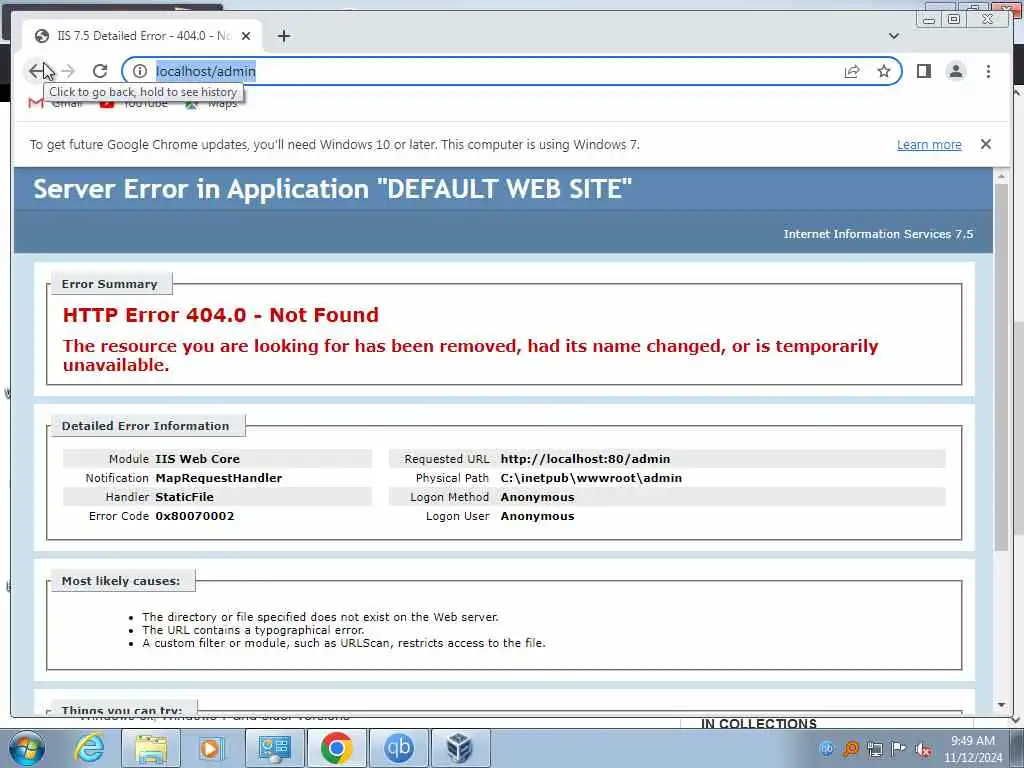This screenshot has height=768, width=1024.
Task: Click the Most likely causes section label
Action: [x=121, y=581]
